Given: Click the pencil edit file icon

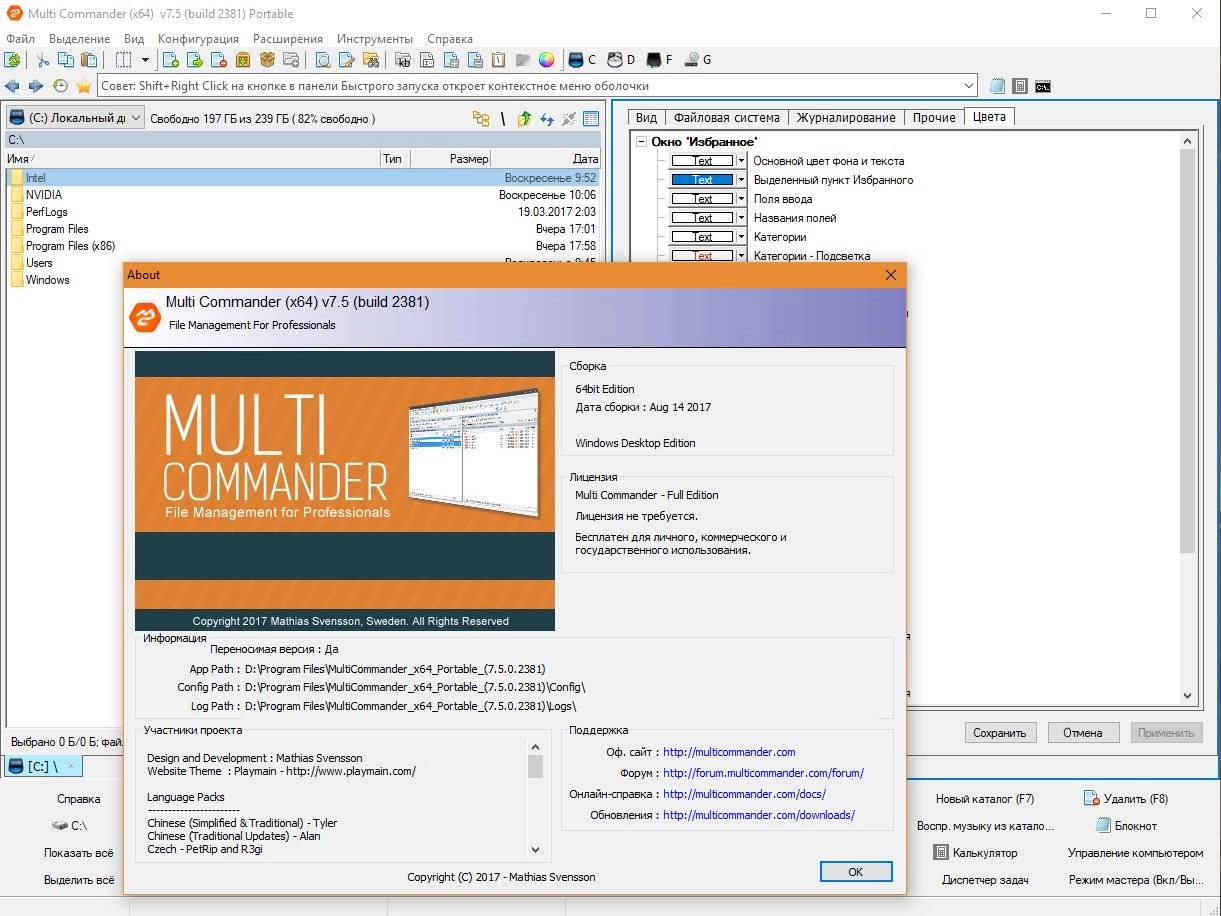Looking at the screenshot, I should pos(347,60).
